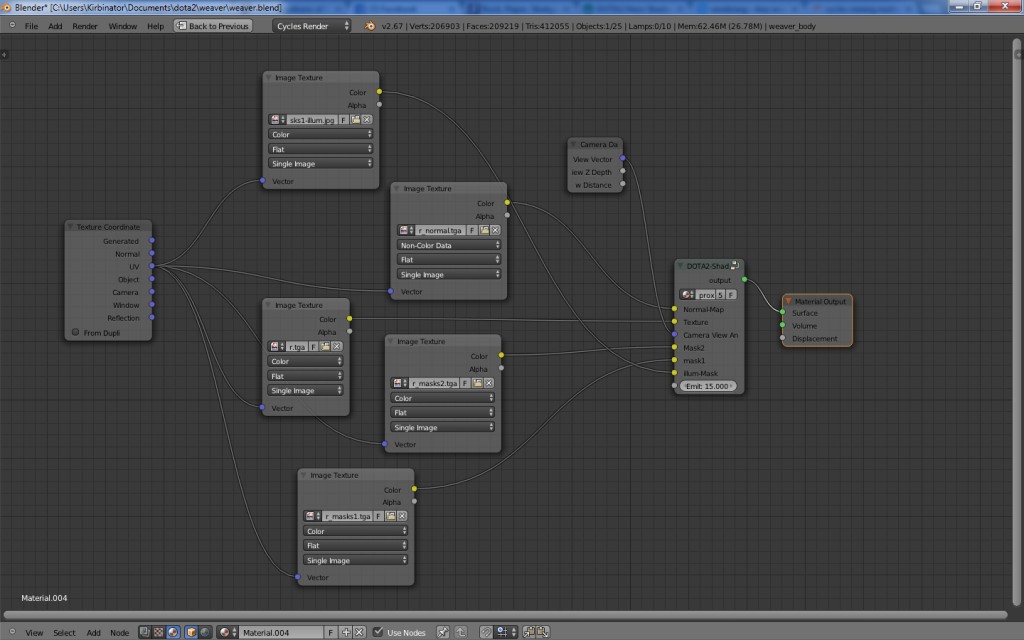Open the Single Image dropdown in r_masks2.tga node
The width and height of the screenshot is (1024, 640).
tap(440, 426)
